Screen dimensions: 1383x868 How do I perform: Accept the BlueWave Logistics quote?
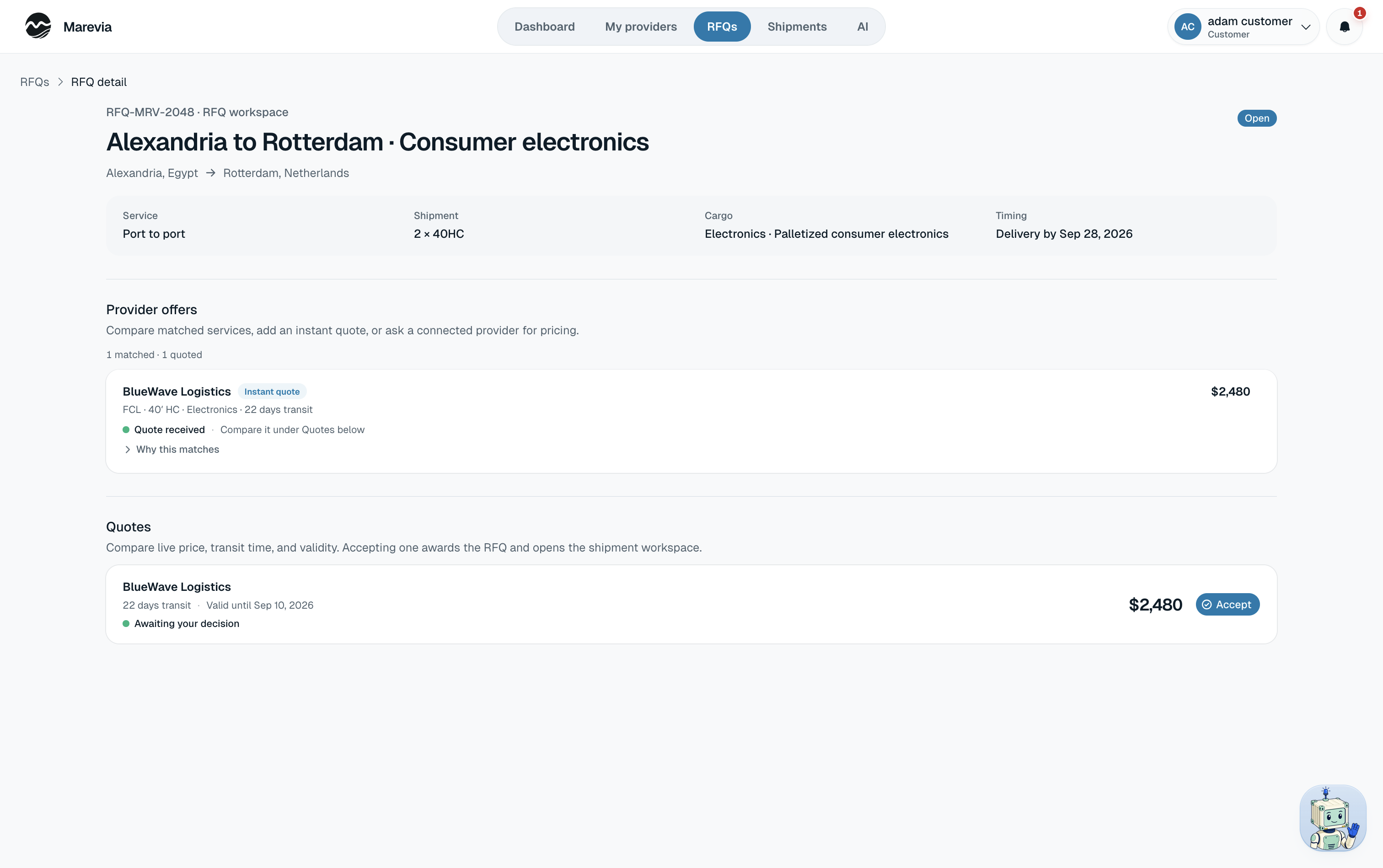(1228, 605)
